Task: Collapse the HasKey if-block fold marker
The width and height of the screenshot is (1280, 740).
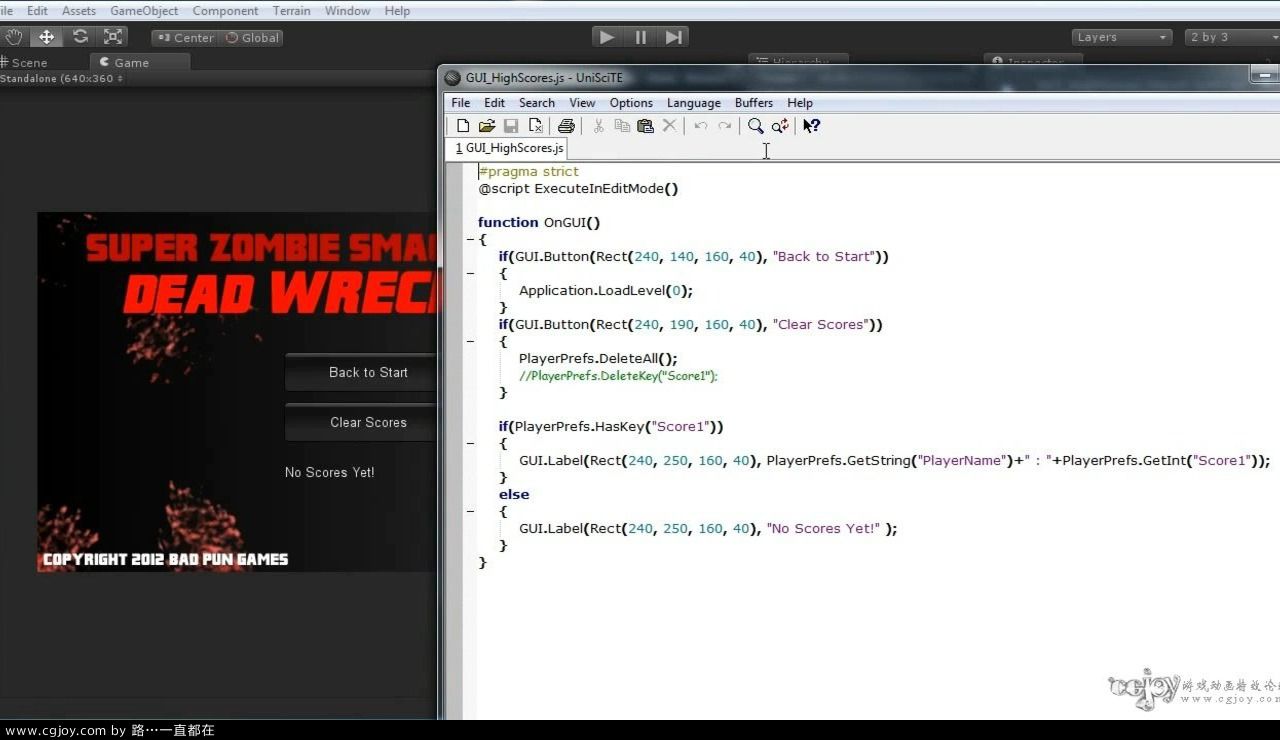Action: click(470, 444)
